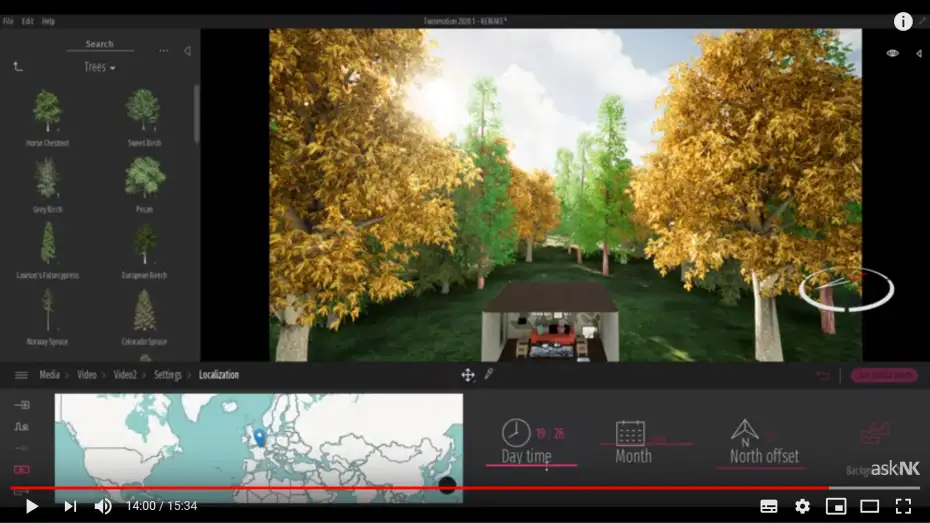Select the Lawson's Falsecypress tree
This screenshot has height=523, width=930.
[x=47, y=251]
